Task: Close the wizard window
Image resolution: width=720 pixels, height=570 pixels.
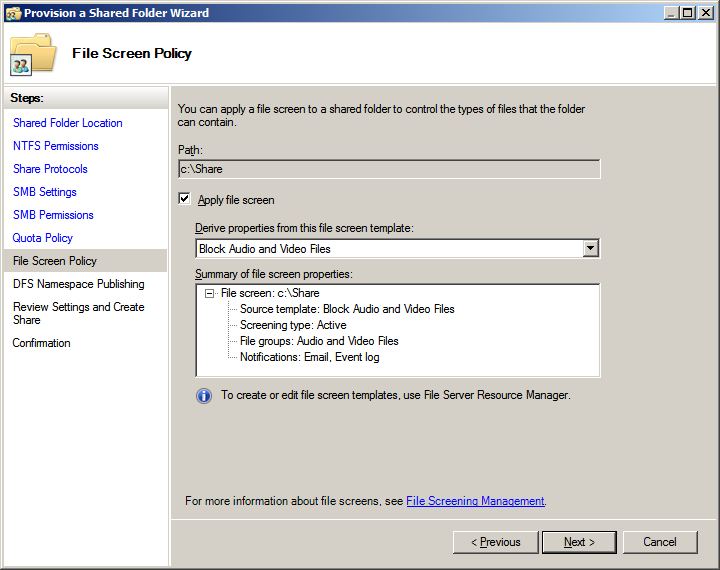Action: pyautogui.click(x=705, y=13)
